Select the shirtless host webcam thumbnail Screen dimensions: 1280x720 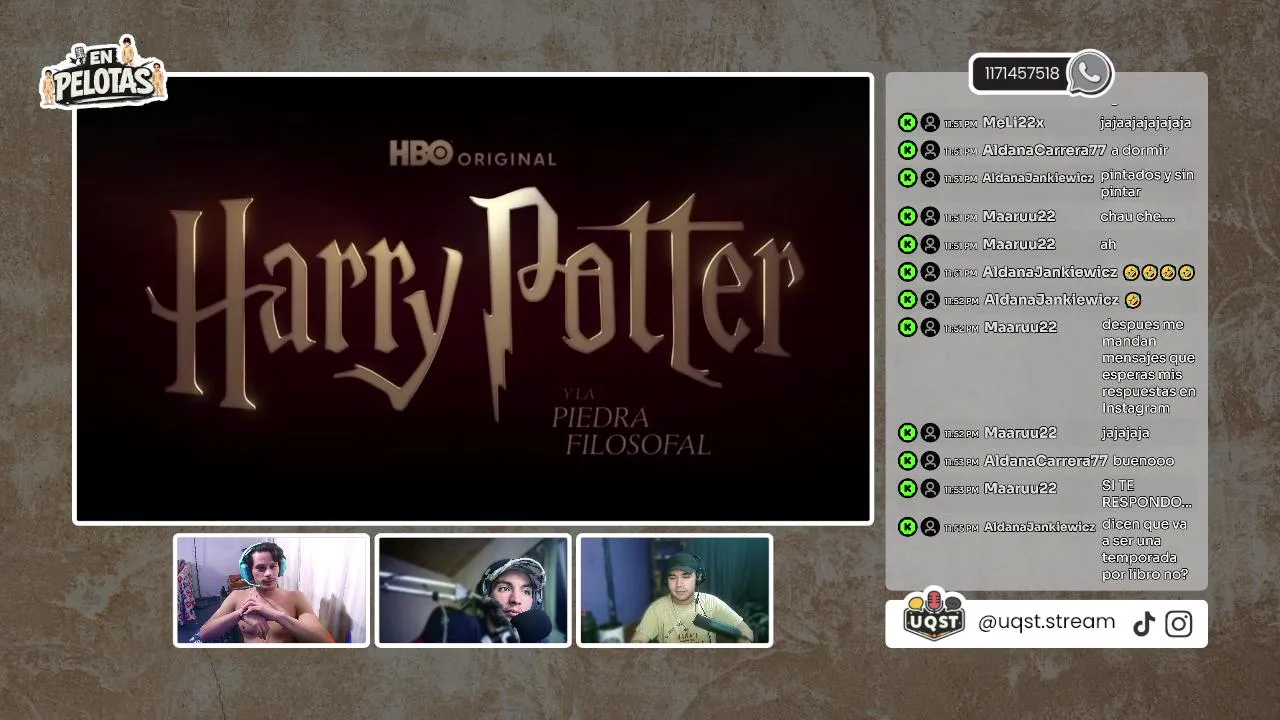pyautogui.click(x=272, y=590)
